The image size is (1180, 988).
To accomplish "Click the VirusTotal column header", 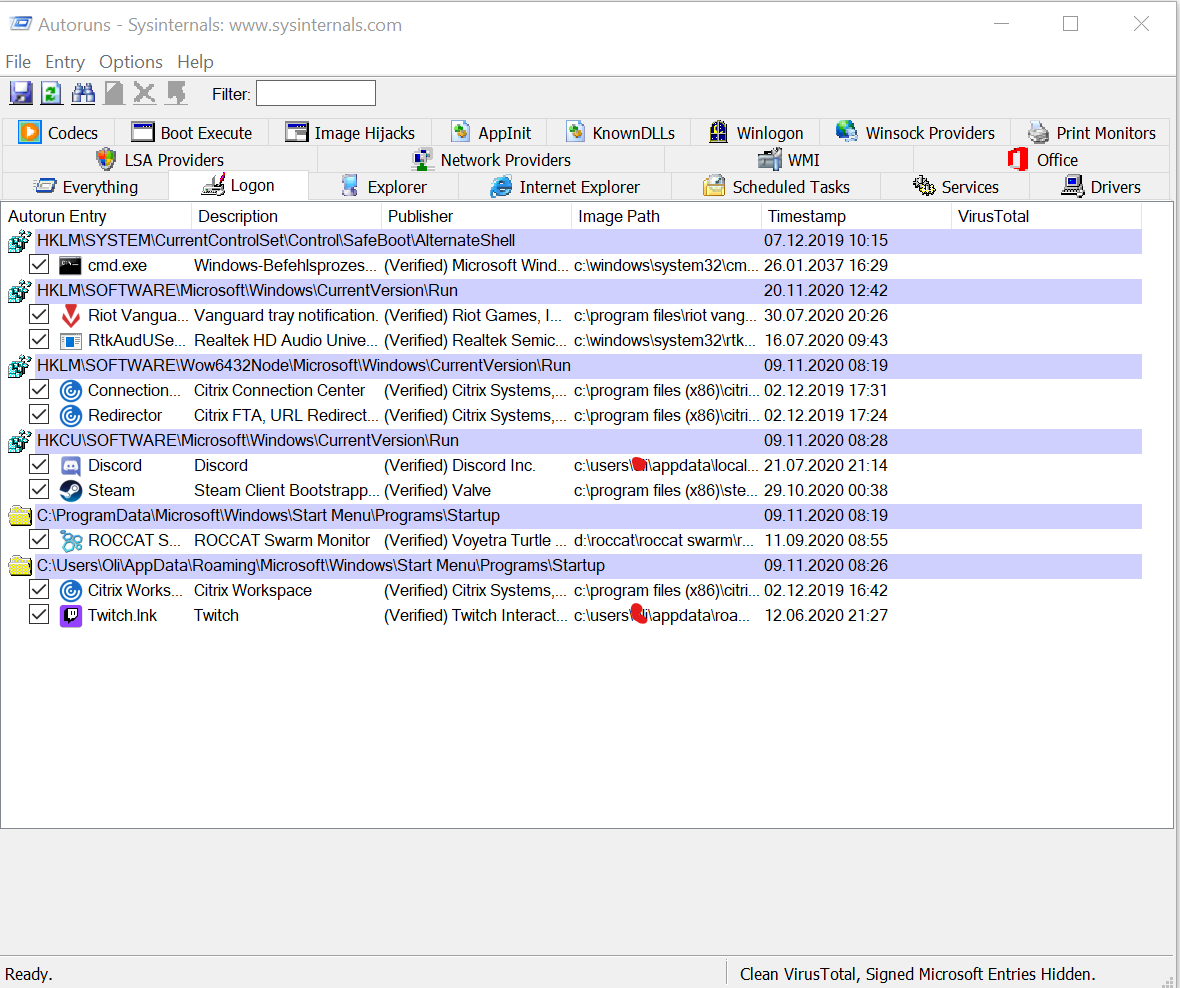I will (x=1046, y=217).
